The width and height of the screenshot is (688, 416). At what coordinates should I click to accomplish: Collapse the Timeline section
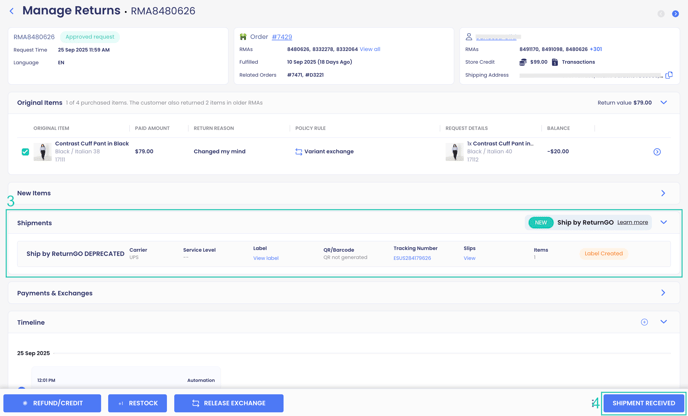(x=663, y=322)
